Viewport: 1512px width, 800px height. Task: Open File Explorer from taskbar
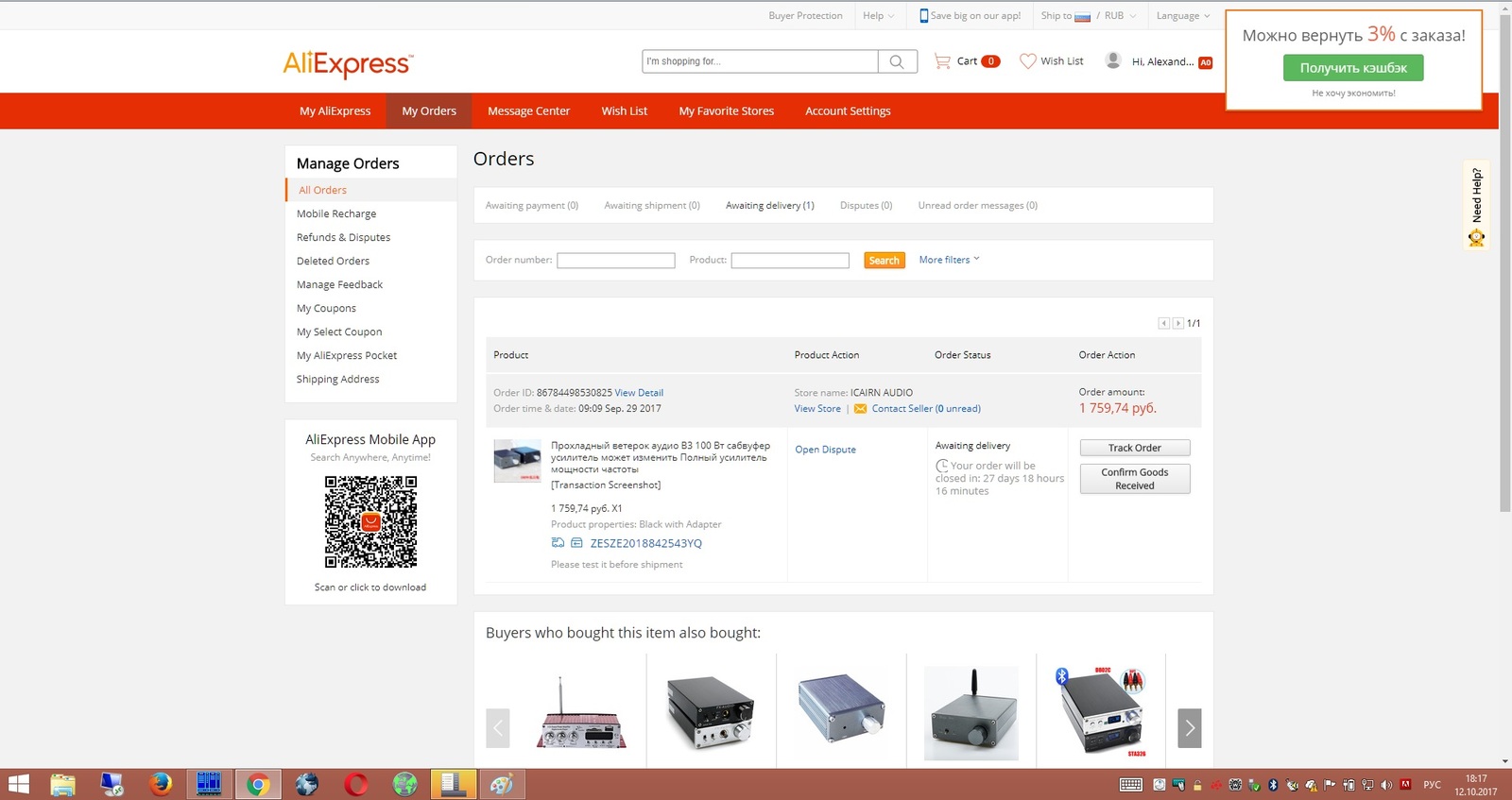tap(62, 784)
